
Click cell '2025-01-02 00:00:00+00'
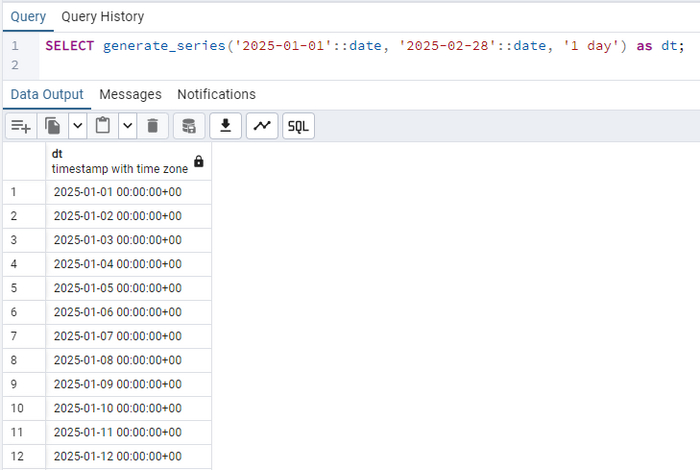(x=129, y=216)
